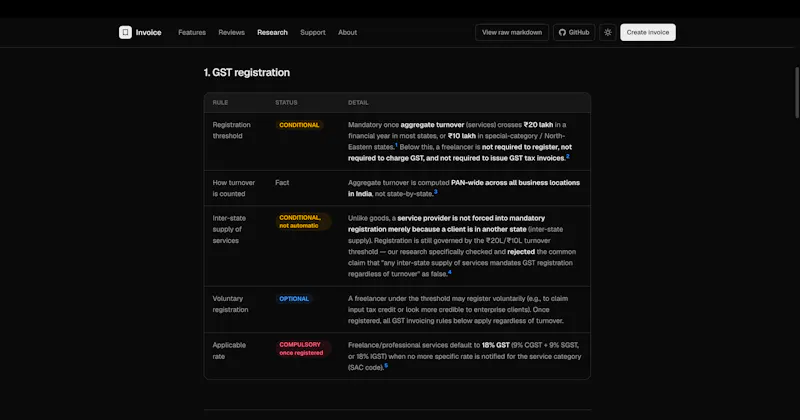This screenshot has height=420, width=800.
Task: Click "PAN-wide across all business locations" text
Action: [515, 183]
